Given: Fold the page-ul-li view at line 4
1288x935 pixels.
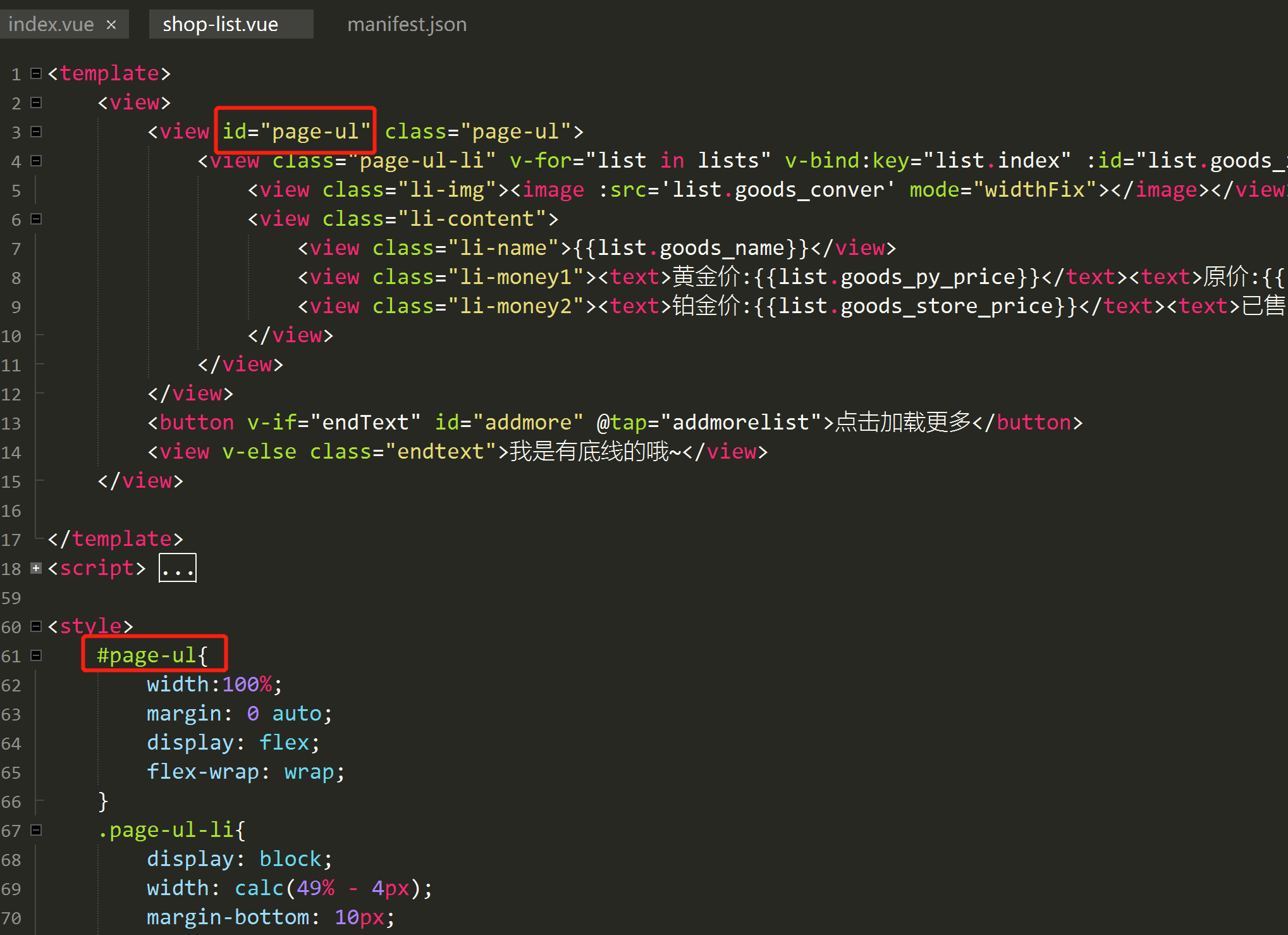Looking at the screenshot, I should point(36,161).
